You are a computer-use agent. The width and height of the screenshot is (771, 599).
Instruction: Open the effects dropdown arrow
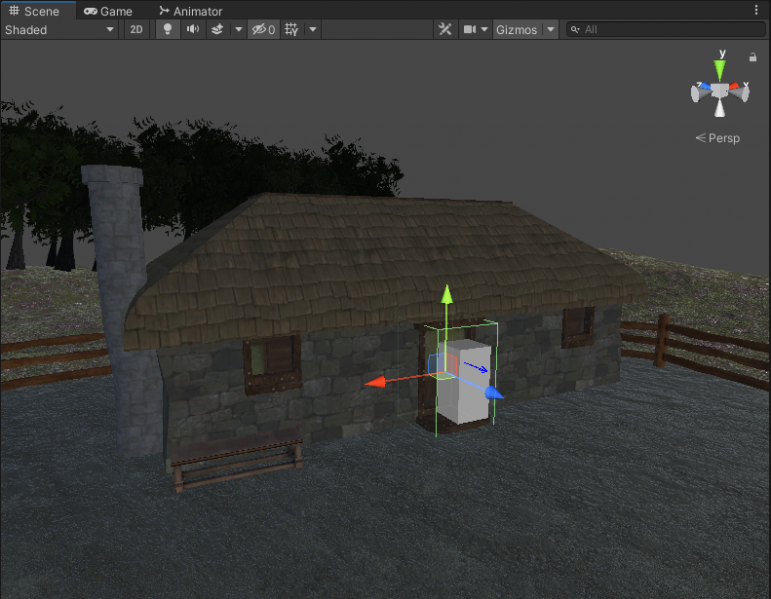click(x=238, y=29)
